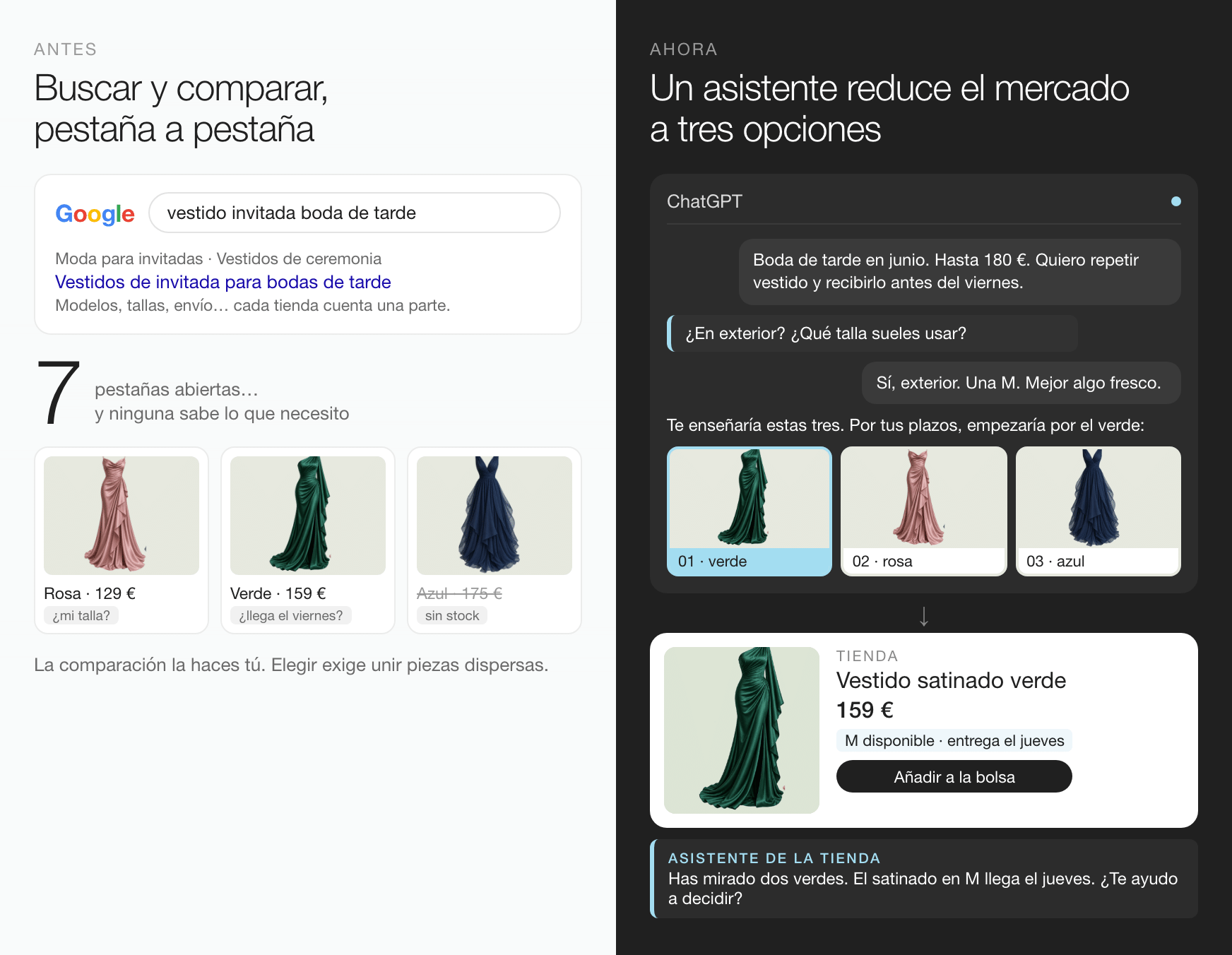Click the '¿En exterior? ¿Qué talla sueles usar?' reply
This screenshot has height=955, width=1232.
872,333
